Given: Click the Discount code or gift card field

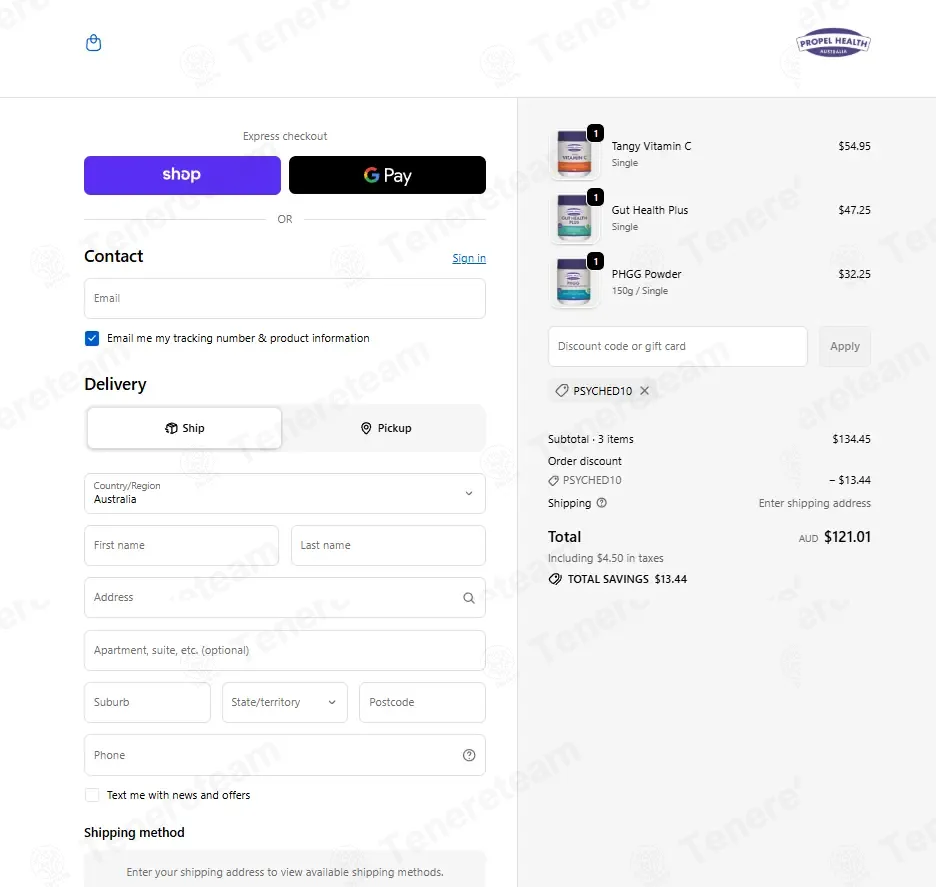Looking at the screenshot, I should pyautogui.click(x=678, y=346).
